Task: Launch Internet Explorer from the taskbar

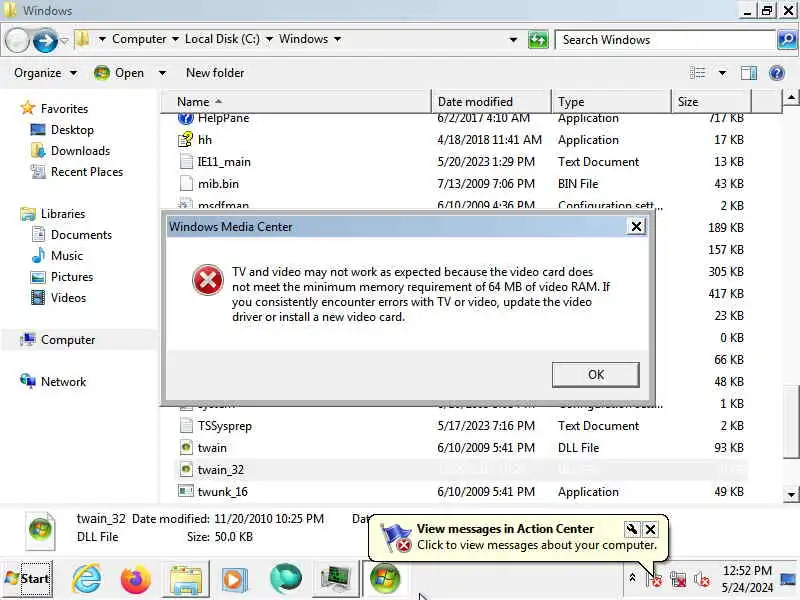Action: coord(87,579)
